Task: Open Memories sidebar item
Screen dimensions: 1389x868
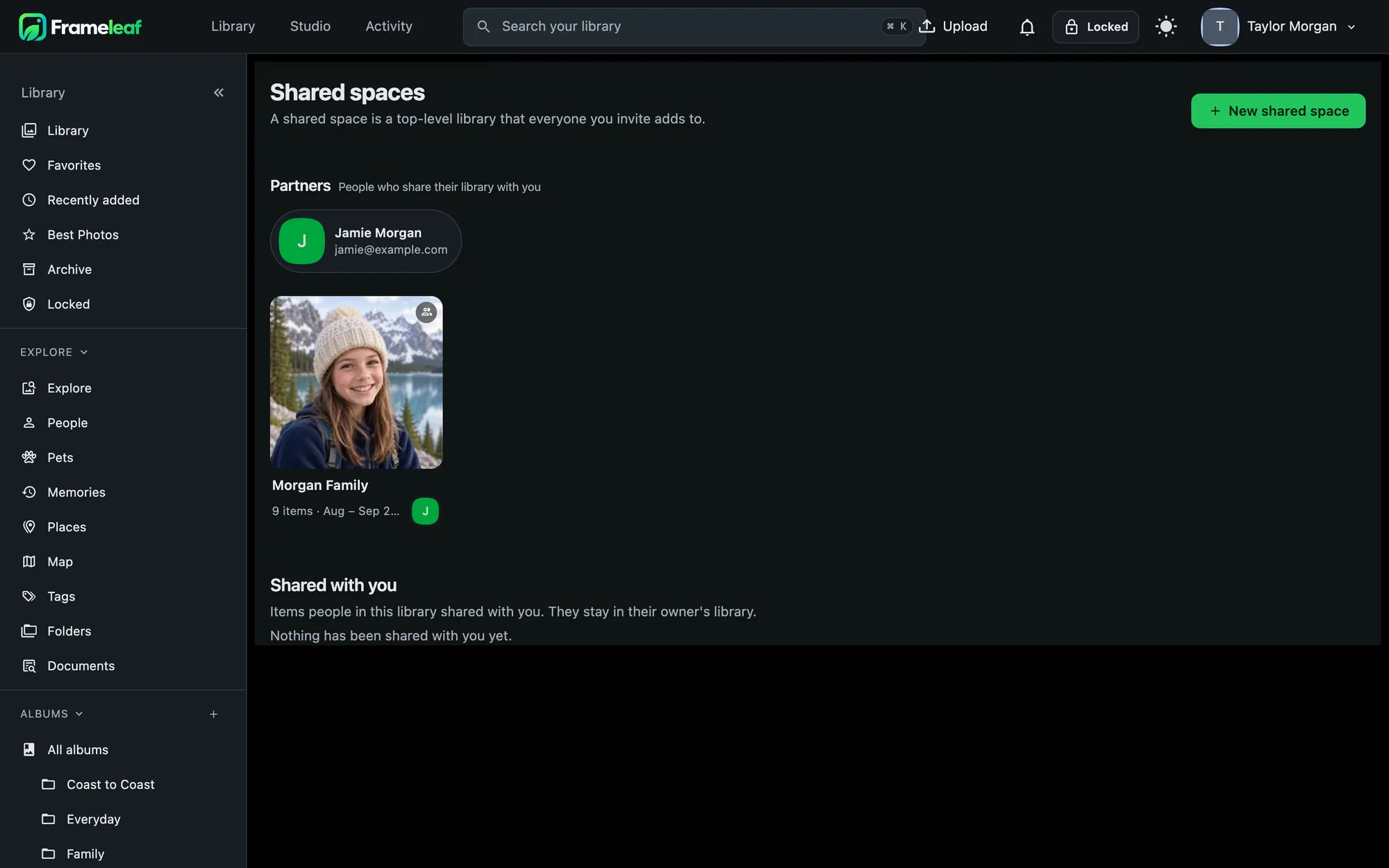Action: pos(123,492)
